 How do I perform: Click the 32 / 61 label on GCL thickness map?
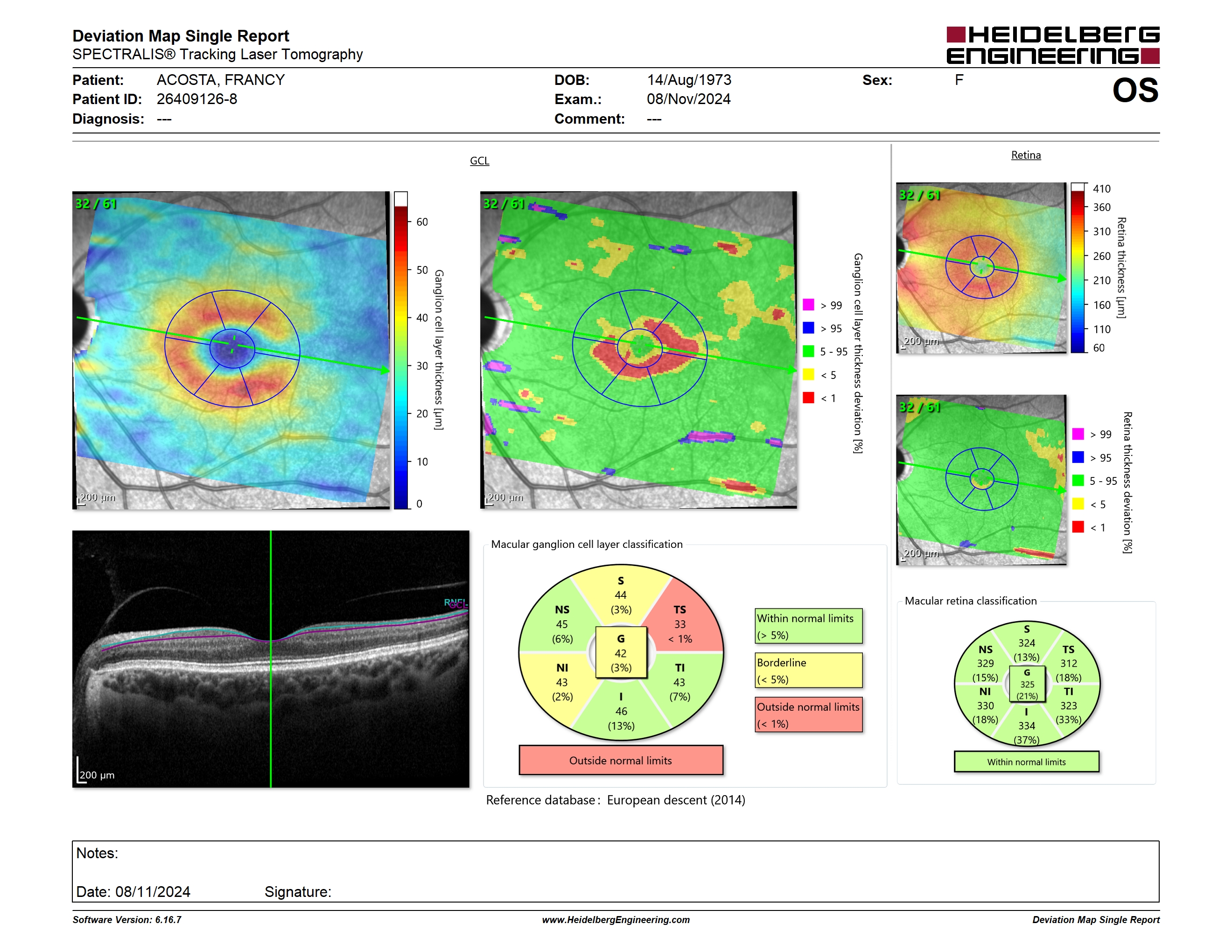point(96,203)
